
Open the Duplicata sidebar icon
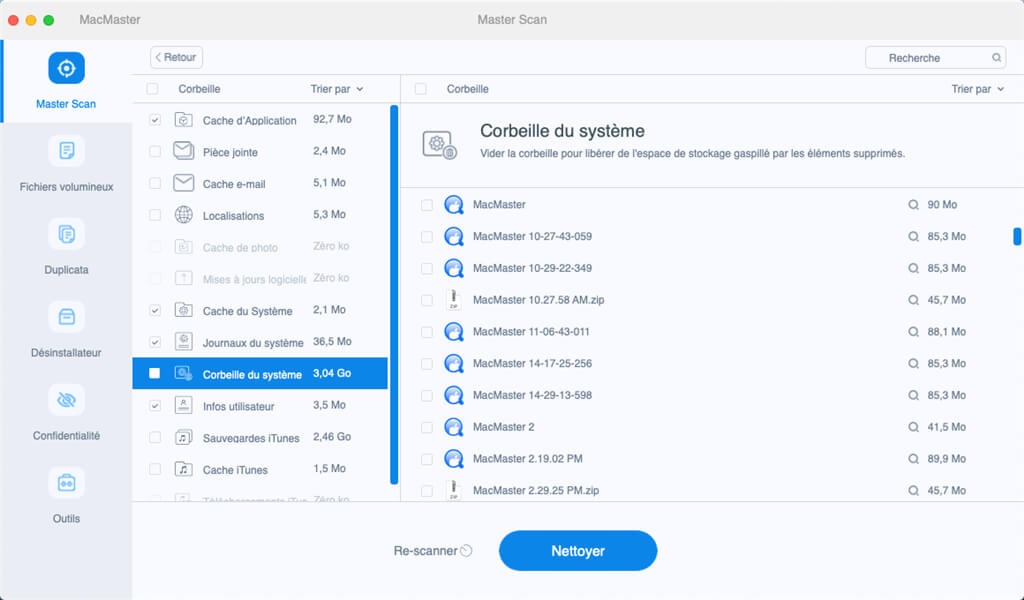(66, 234)
